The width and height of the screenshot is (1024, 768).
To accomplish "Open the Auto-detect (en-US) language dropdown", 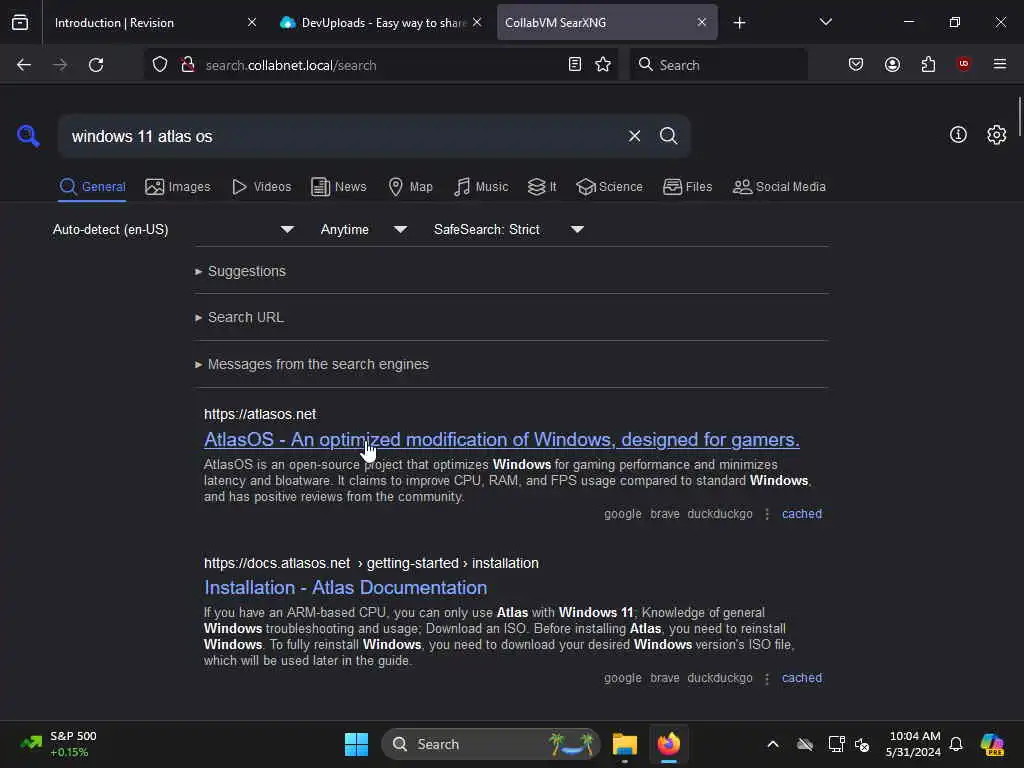I will coord(173,229).
